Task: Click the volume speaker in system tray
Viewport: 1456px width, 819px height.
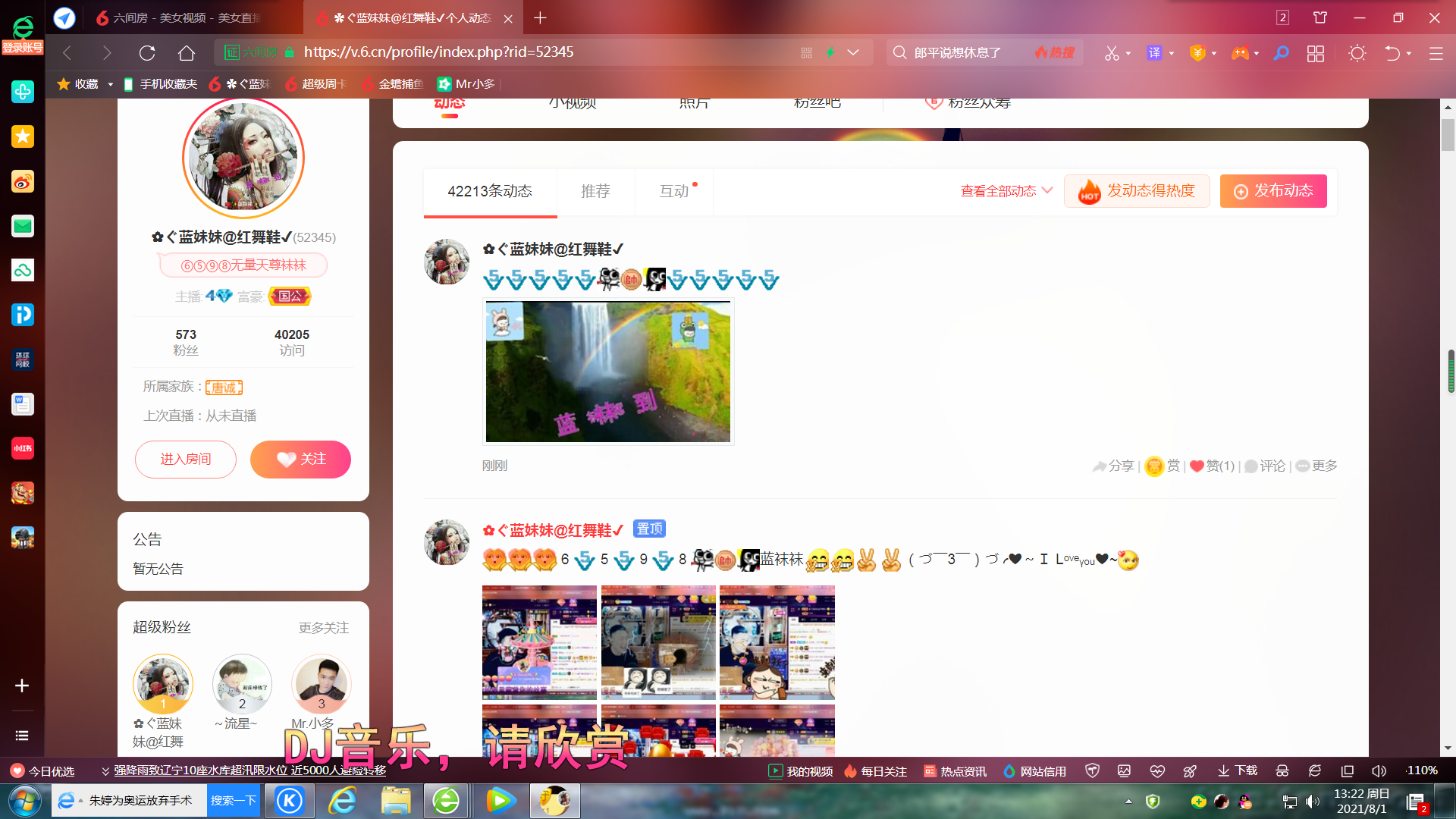Action: coord(1313,802)
